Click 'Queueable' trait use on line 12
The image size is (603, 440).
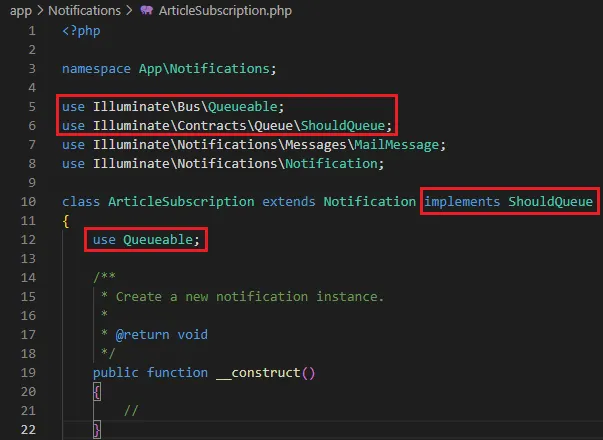tap(158, 240)
